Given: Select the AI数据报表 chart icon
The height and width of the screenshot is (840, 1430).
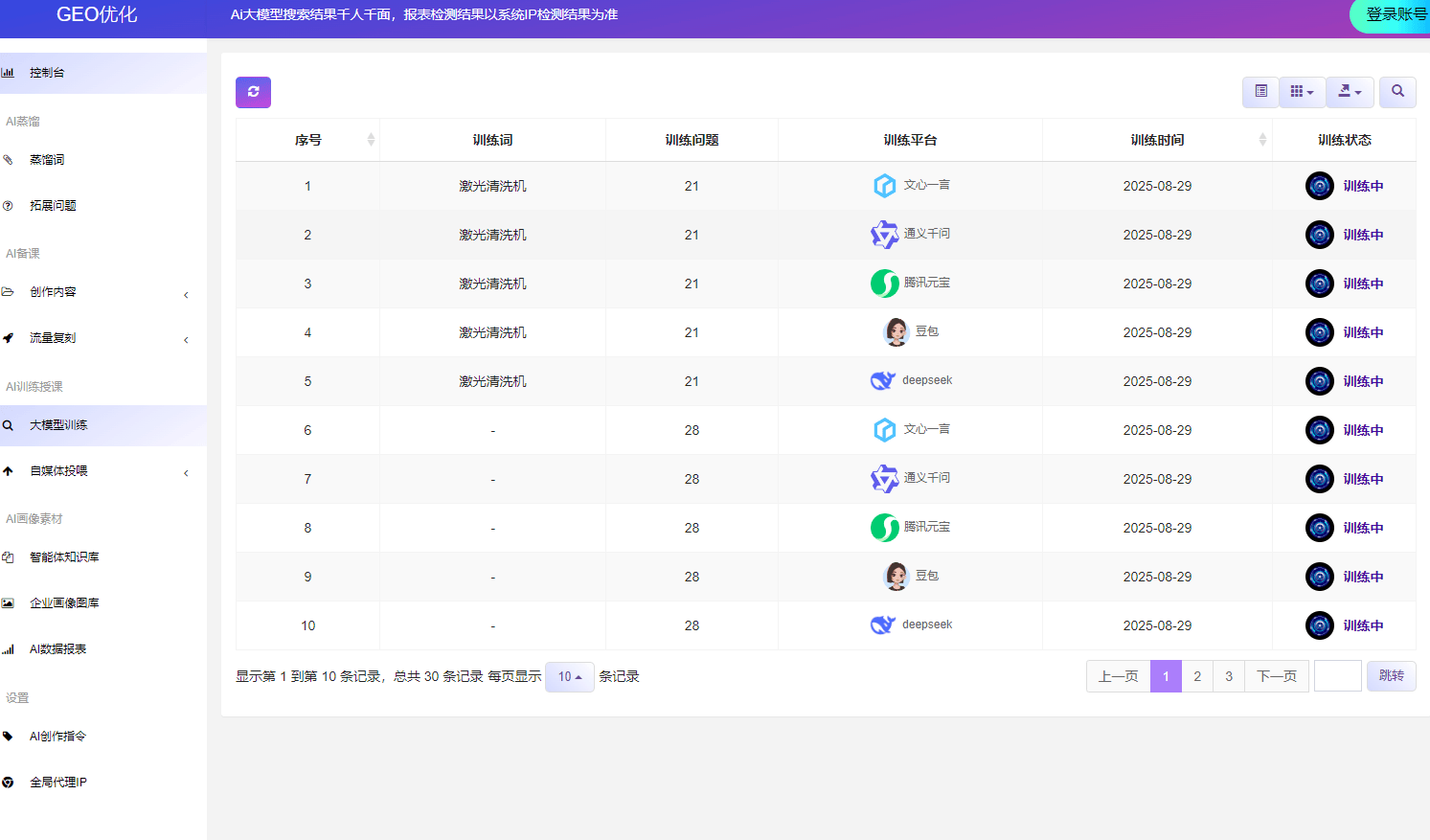Looking at the screenshot, I should pos(11,648).
